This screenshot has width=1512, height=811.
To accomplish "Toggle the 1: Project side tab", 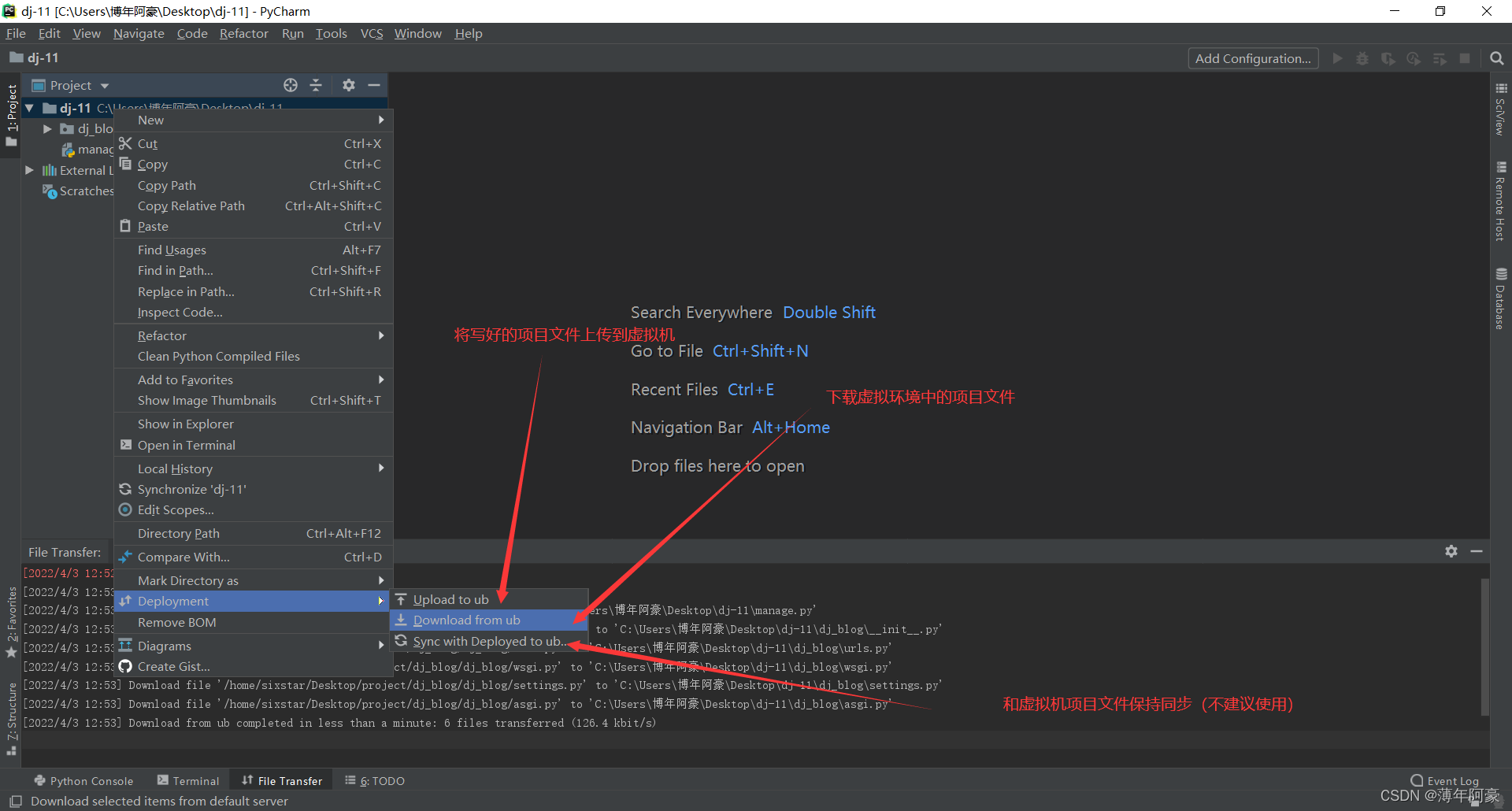I will (x=11, y=115).
